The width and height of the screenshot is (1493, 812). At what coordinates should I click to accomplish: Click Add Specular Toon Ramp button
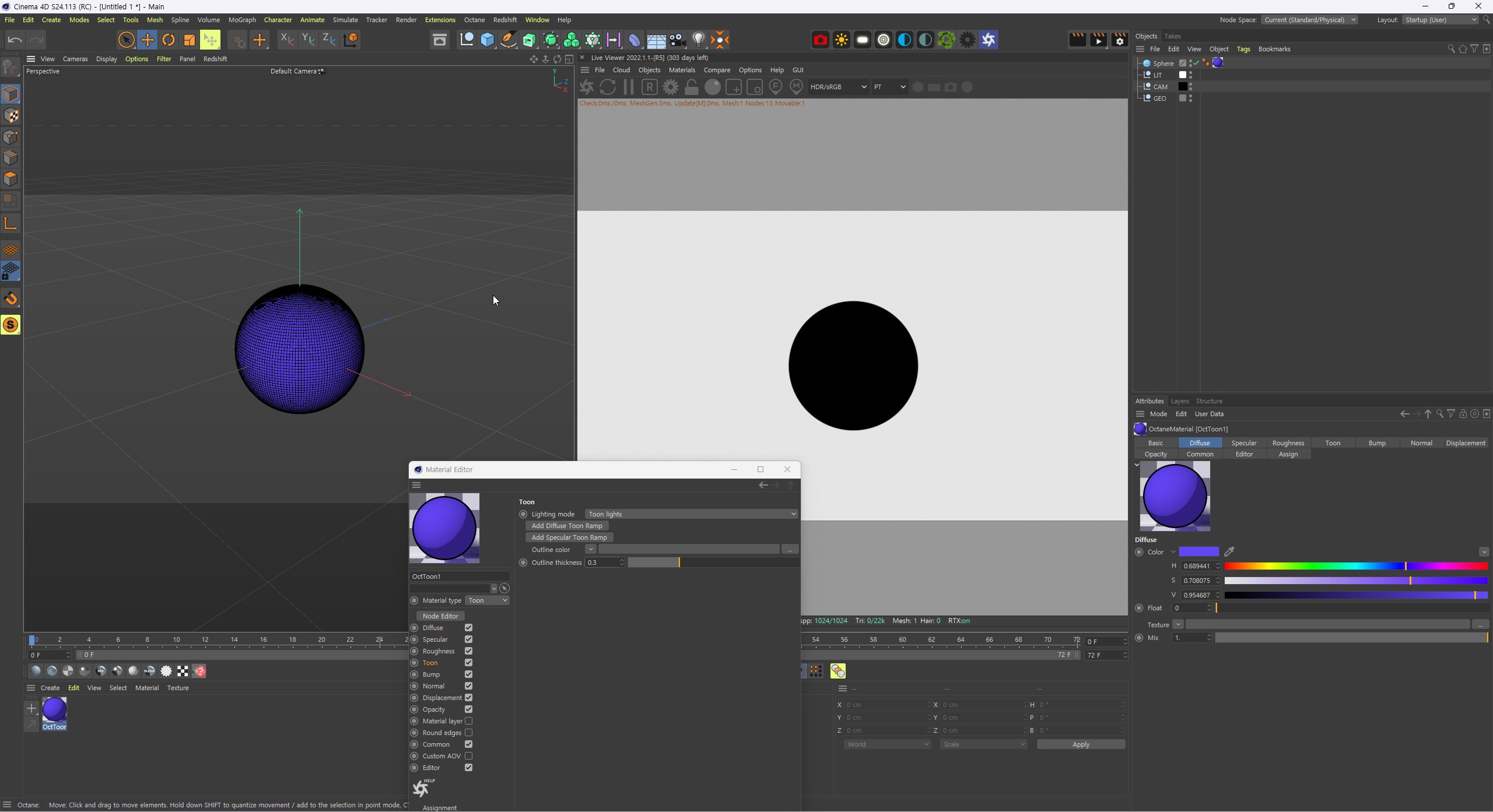tap(570, 537)
